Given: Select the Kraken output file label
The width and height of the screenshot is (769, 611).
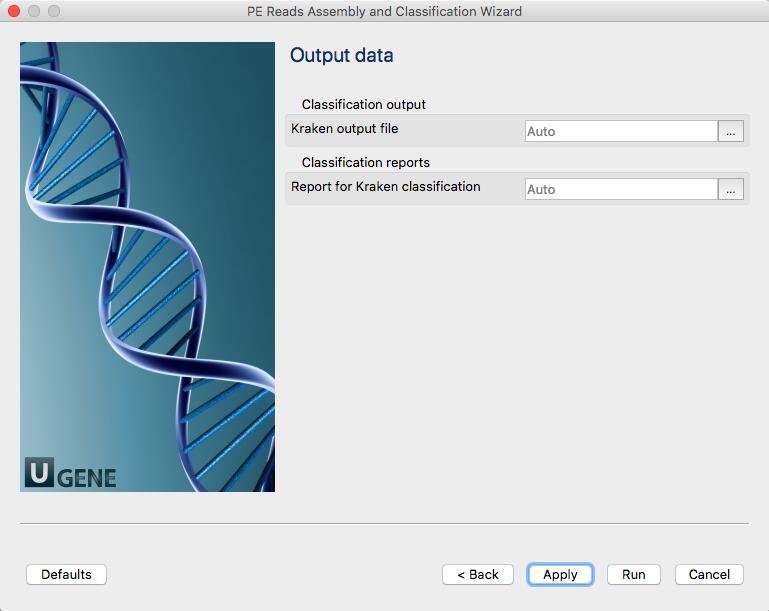Looking at the screenshot, I should click(344, 128).
